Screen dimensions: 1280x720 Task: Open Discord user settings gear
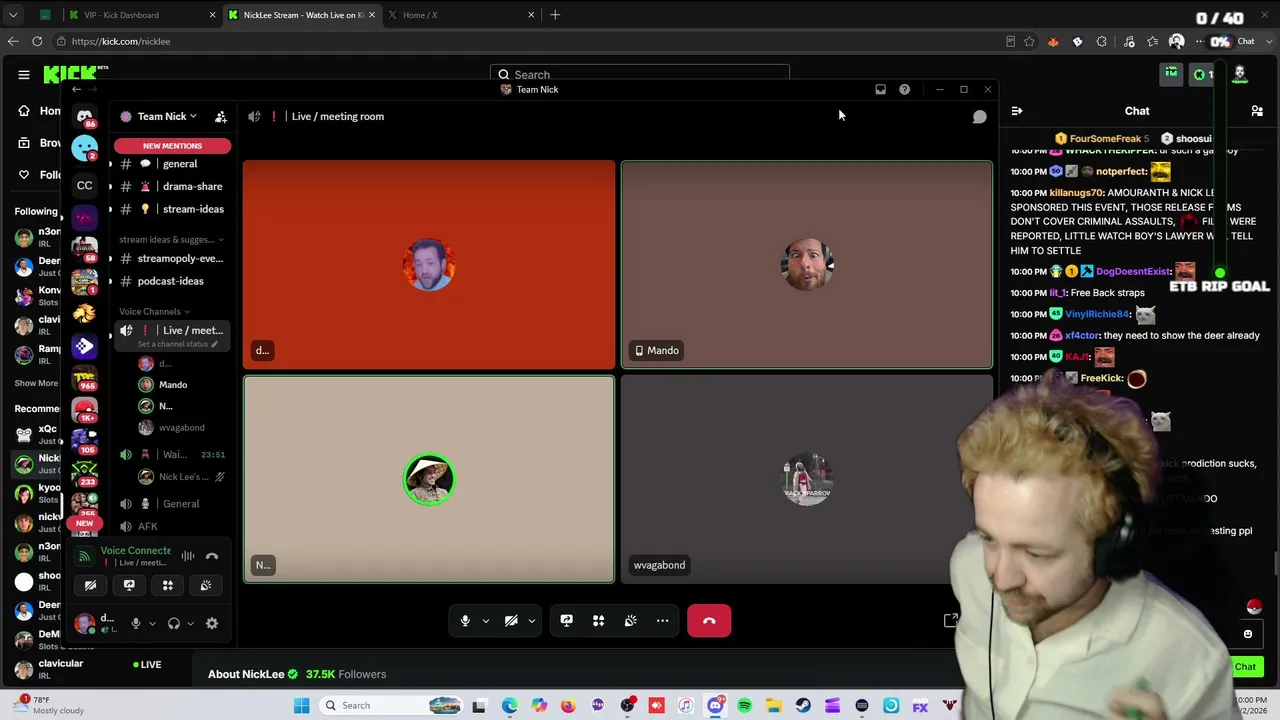point(212,623)
